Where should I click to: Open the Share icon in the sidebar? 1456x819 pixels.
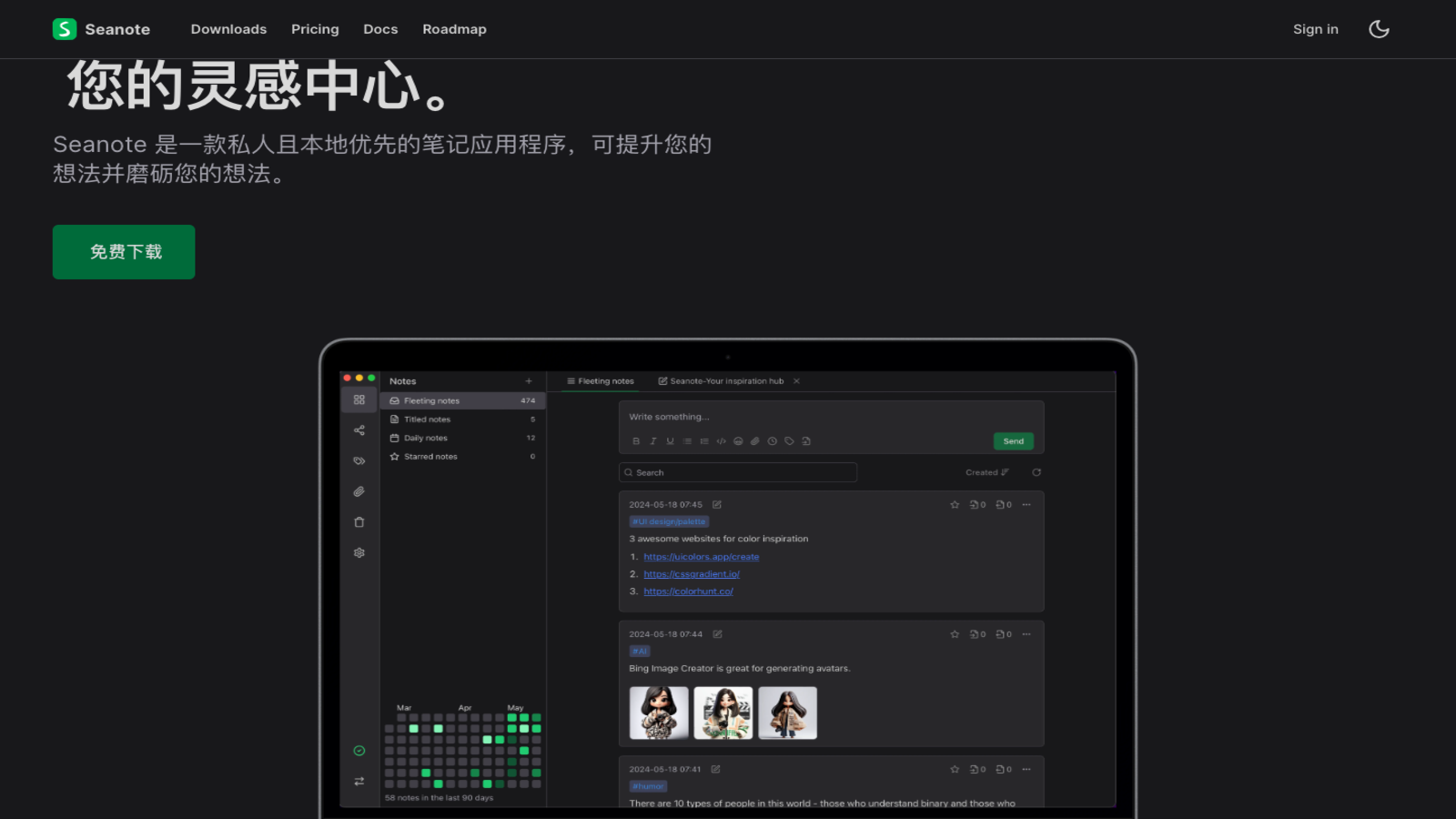point(359,430)
